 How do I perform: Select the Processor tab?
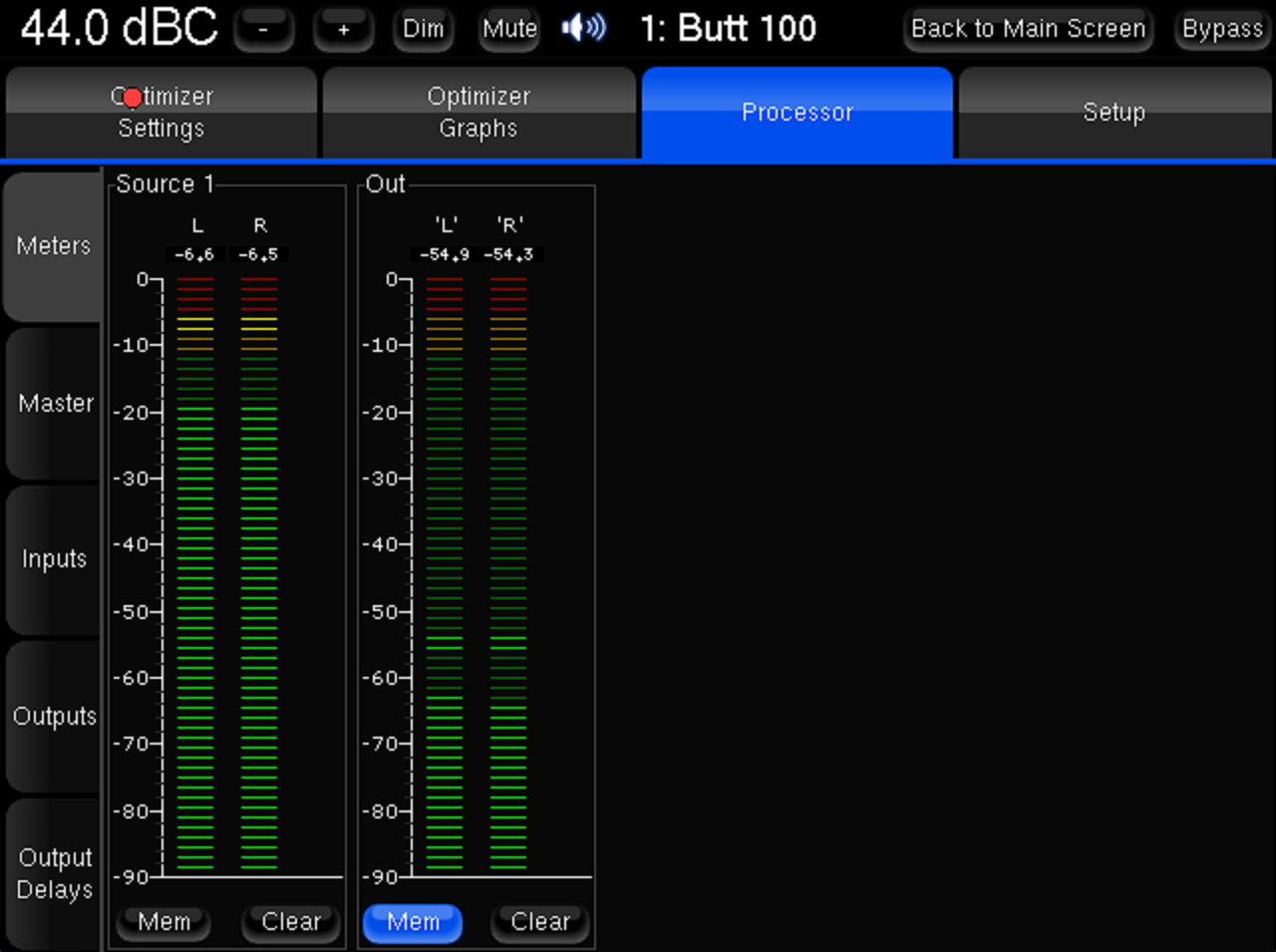pyautogui.click(x=797, y=113)
